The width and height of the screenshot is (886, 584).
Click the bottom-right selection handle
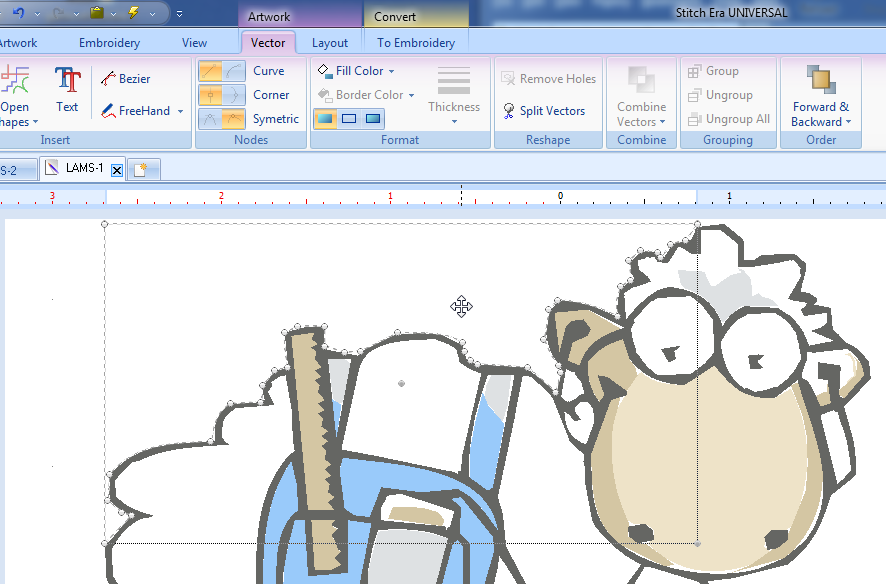coord(697,543)
